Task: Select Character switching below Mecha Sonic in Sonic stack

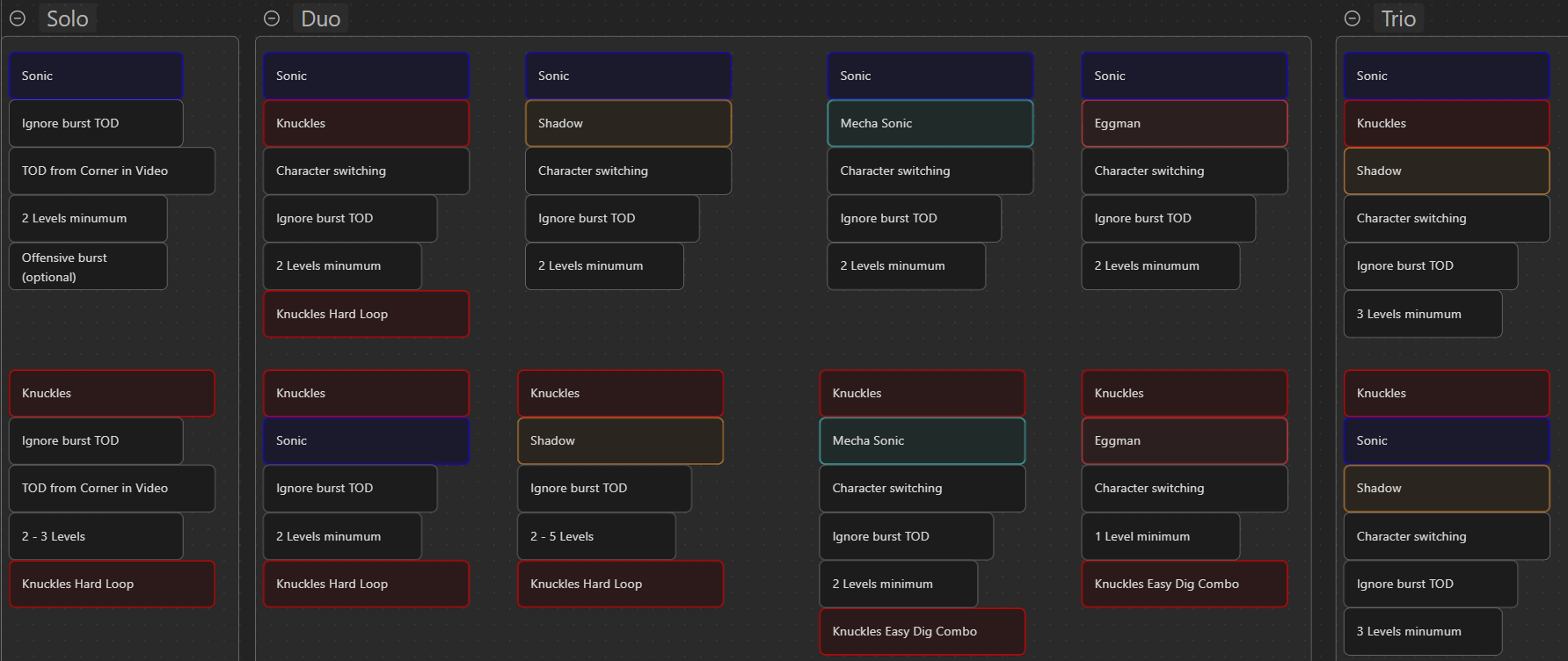Action: 930,171
